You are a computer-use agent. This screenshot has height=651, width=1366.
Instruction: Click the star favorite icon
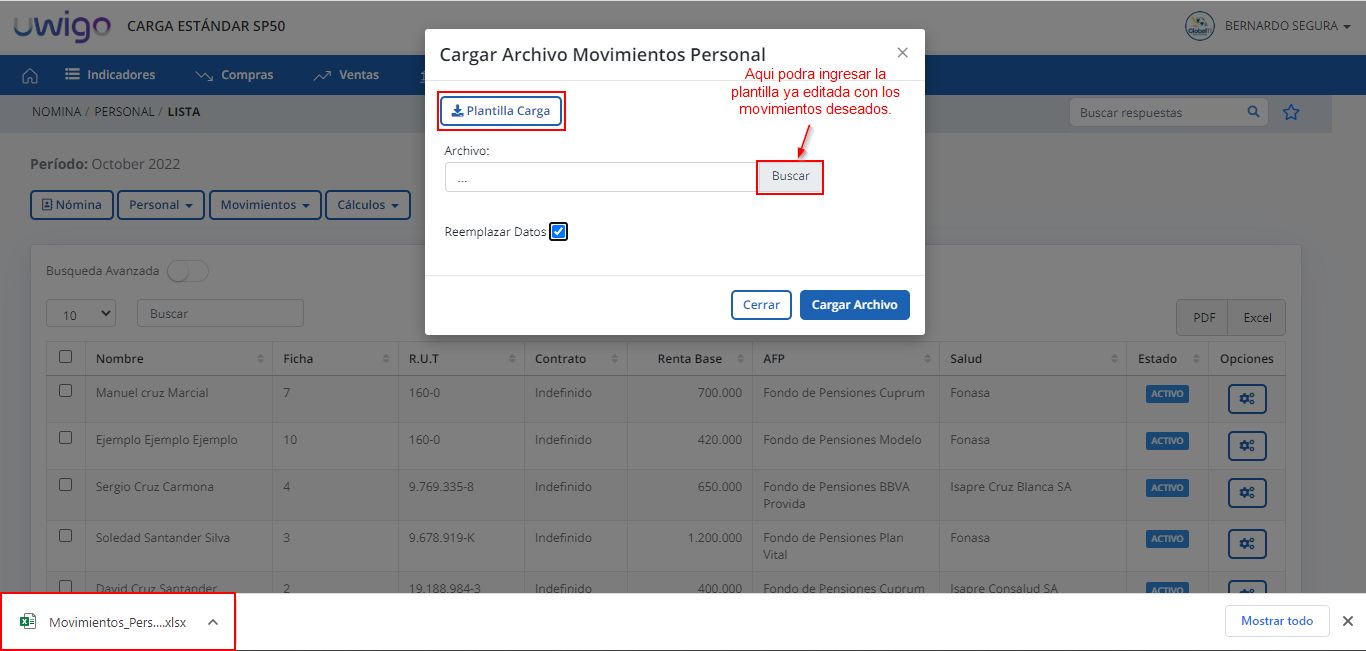tap(1291, 113)
